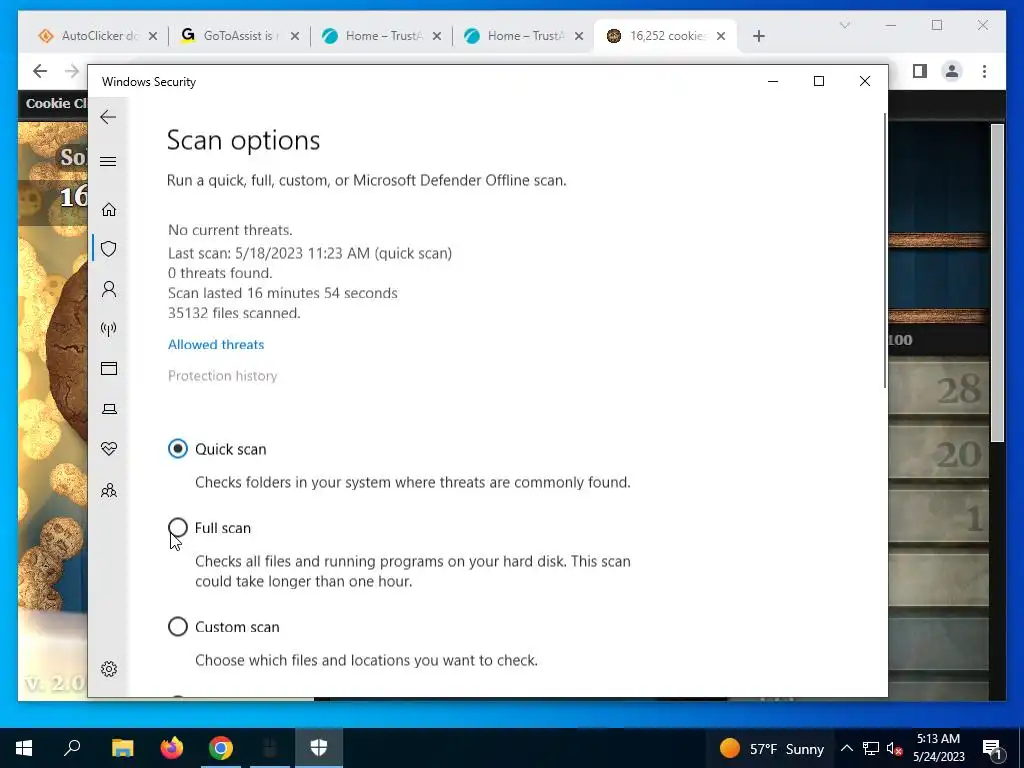
Task: Open Device performance & health heart icon
Action: point(109,449)
